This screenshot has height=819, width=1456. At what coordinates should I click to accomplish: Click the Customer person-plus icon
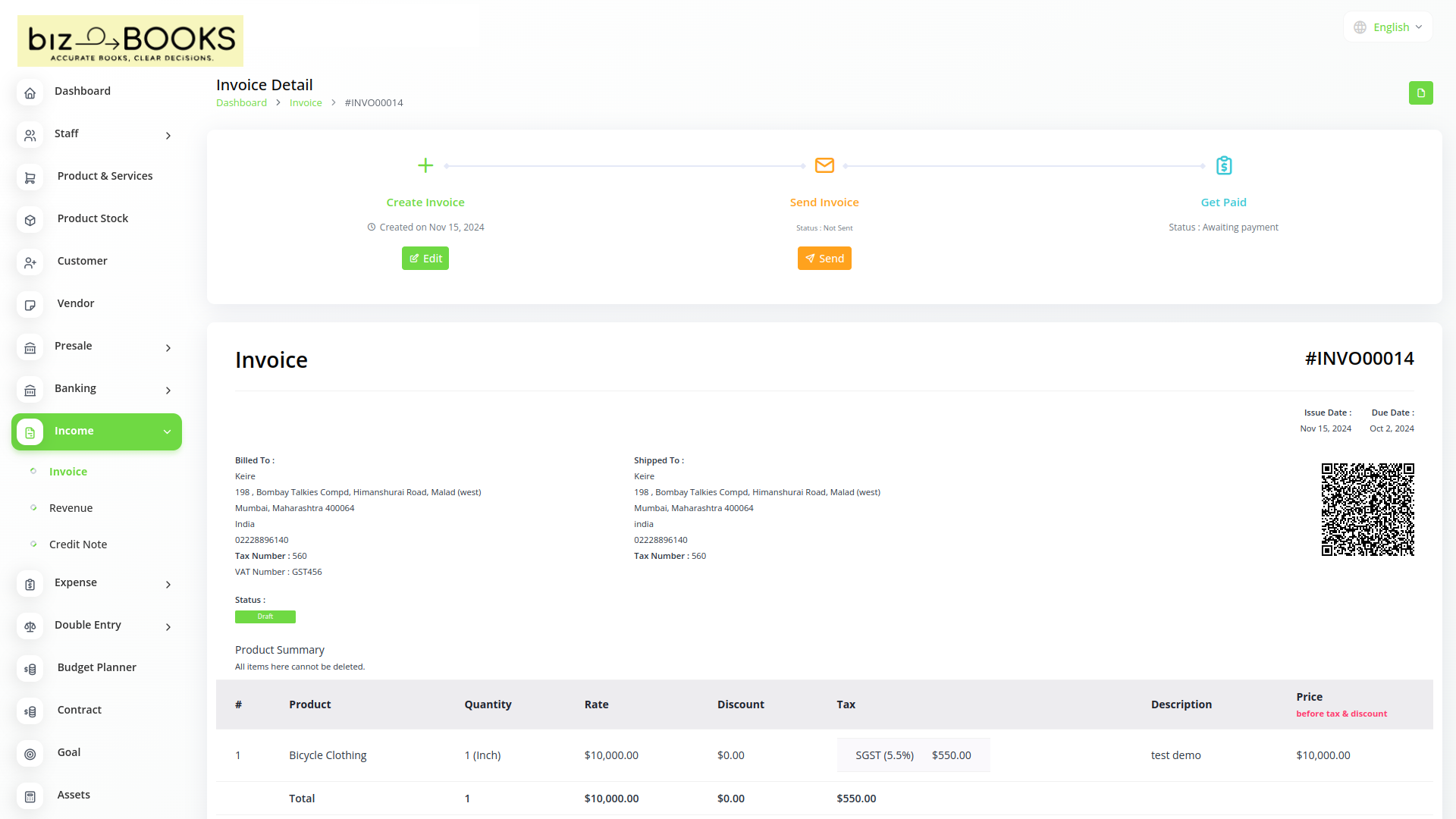30,262
